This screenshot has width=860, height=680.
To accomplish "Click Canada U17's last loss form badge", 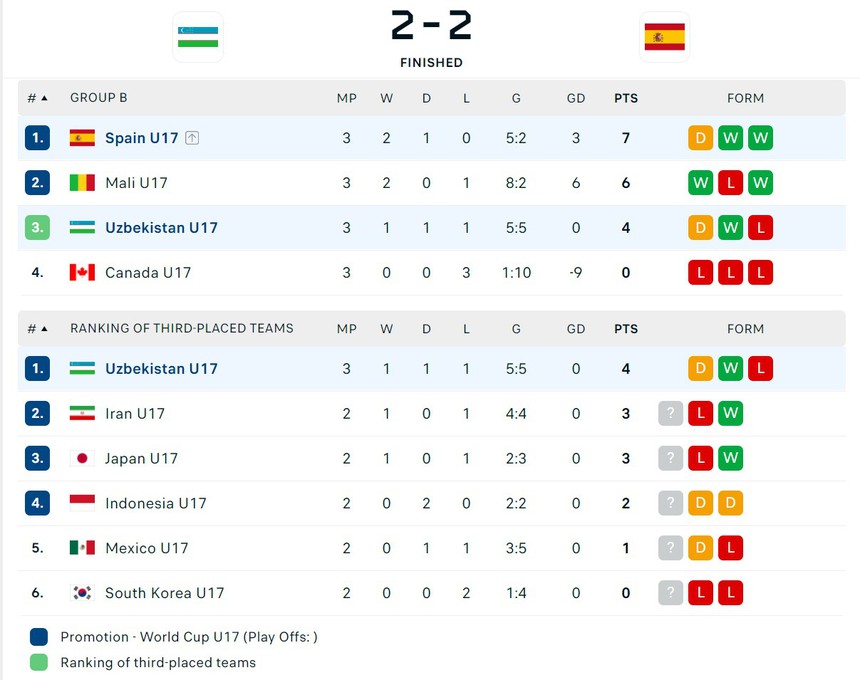I will (x=760, y=273).
